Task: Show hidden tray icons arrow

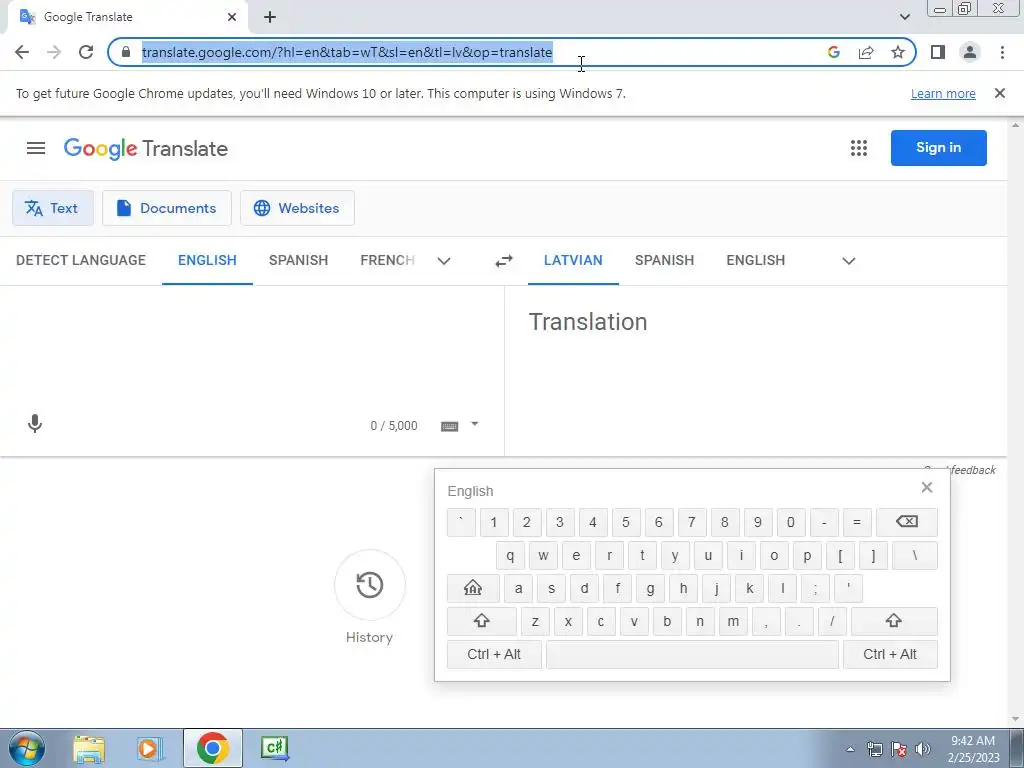Action: click(850, 749)
